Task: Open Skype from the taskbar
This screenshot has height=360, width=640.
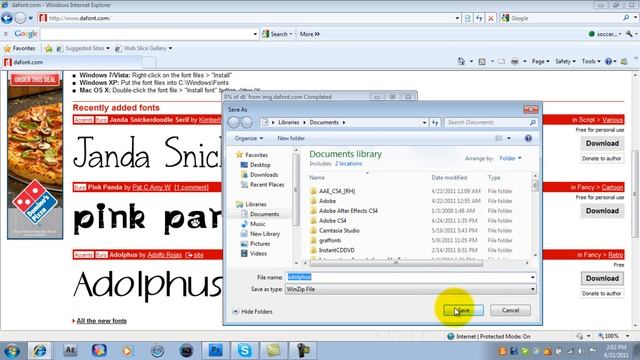Action: (x=244, y=351)
